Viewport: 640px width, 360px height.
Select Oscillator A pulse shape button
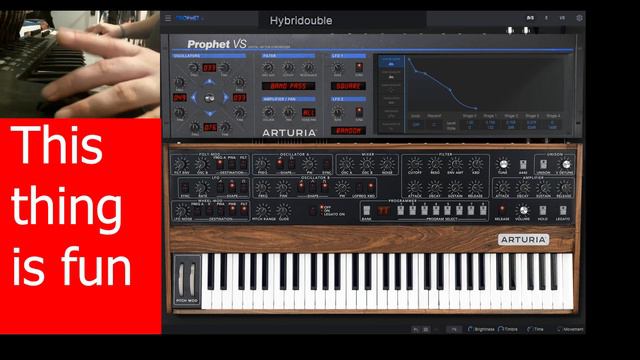click(x=292, y=164)
